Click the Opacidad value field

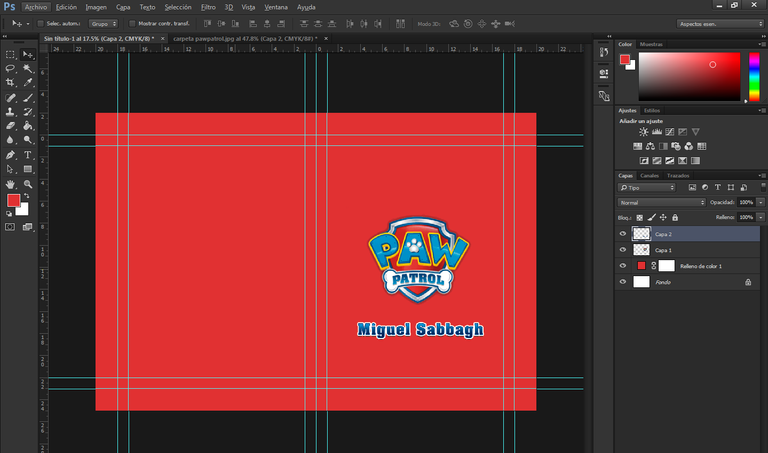746,202
